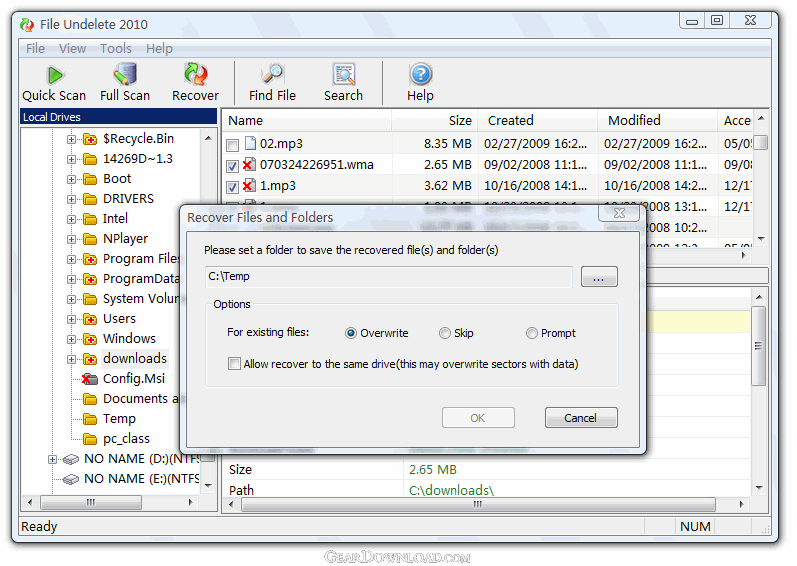Expand the $Recycle.Bin tree node
Image resolution: width=797 pixels, height=566 pixels.
click(71, 139)
